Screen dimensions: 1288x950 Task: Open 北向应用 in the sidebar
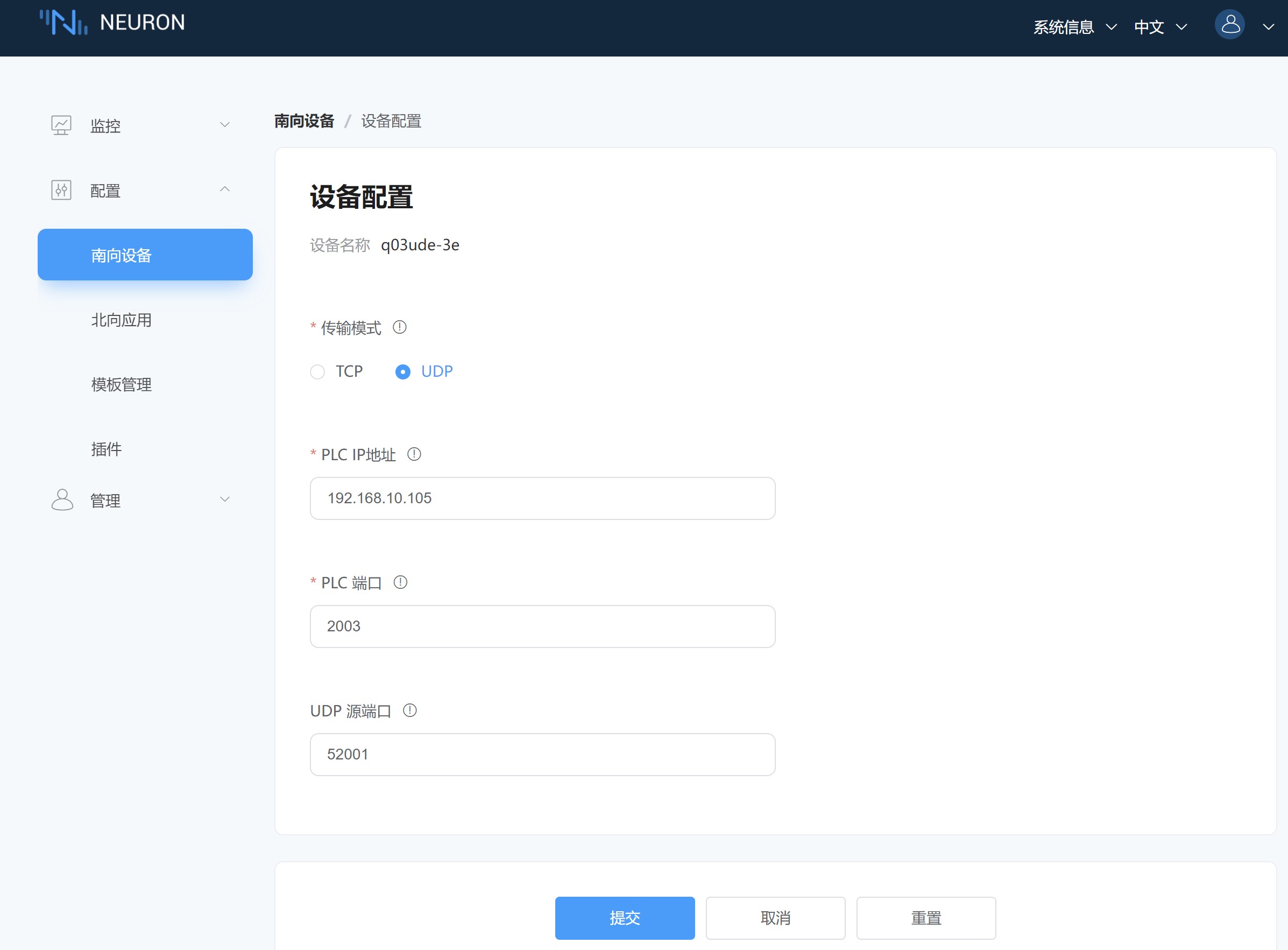[121, 320]
